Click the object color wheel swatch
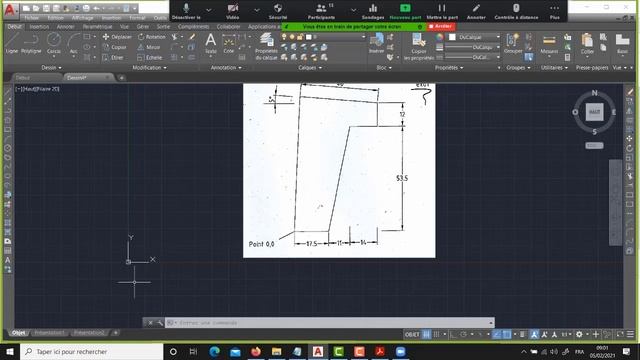Screen dimensions: 640x360 (439, 37)
